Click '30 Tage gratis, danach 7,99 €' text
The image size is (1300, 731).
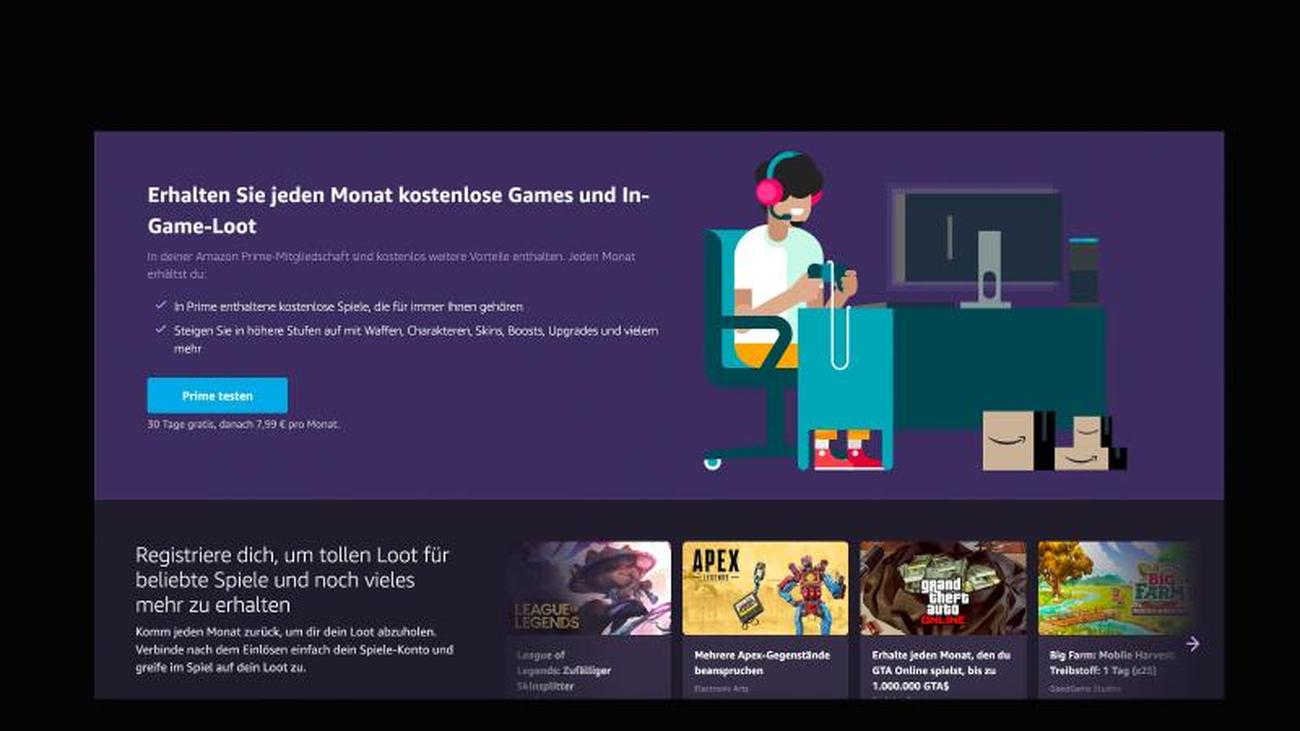243,424
